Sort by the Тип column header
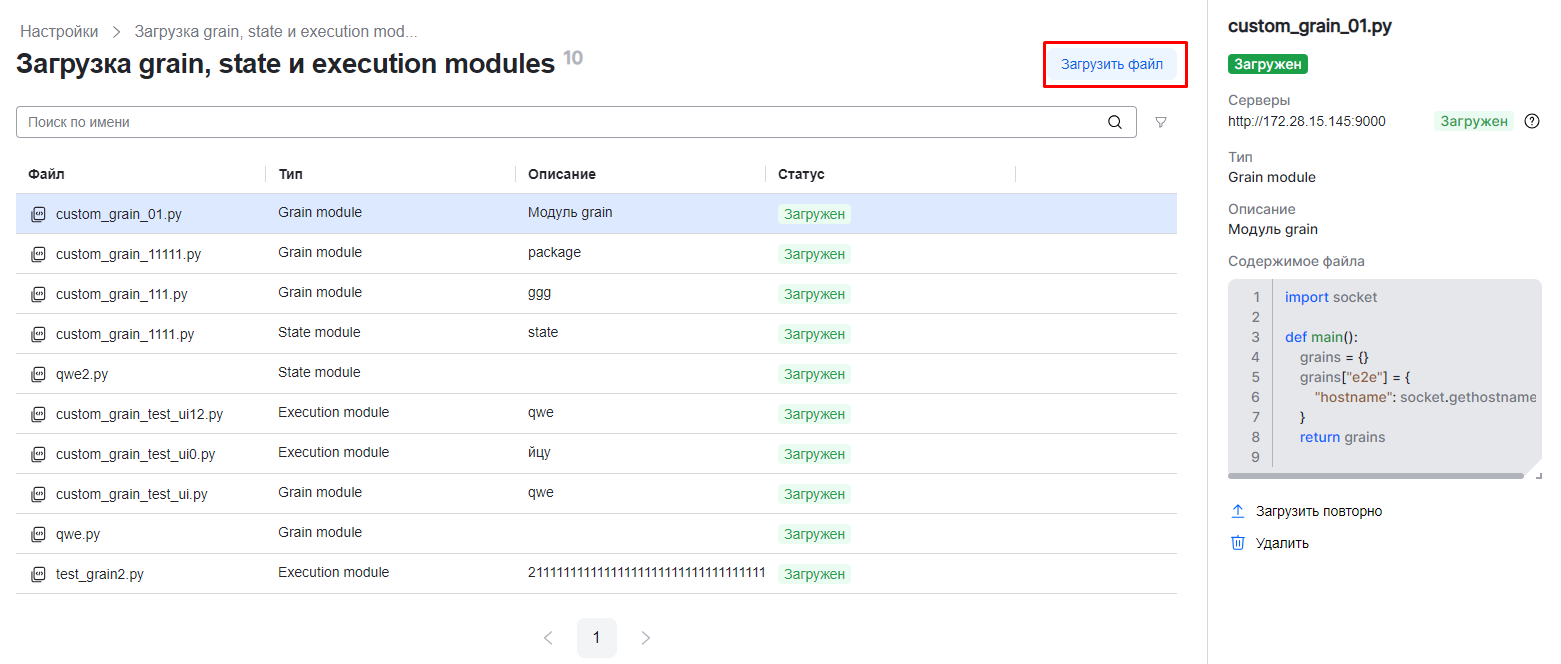This screenshot has height=664, width=1561. [291, 174]
